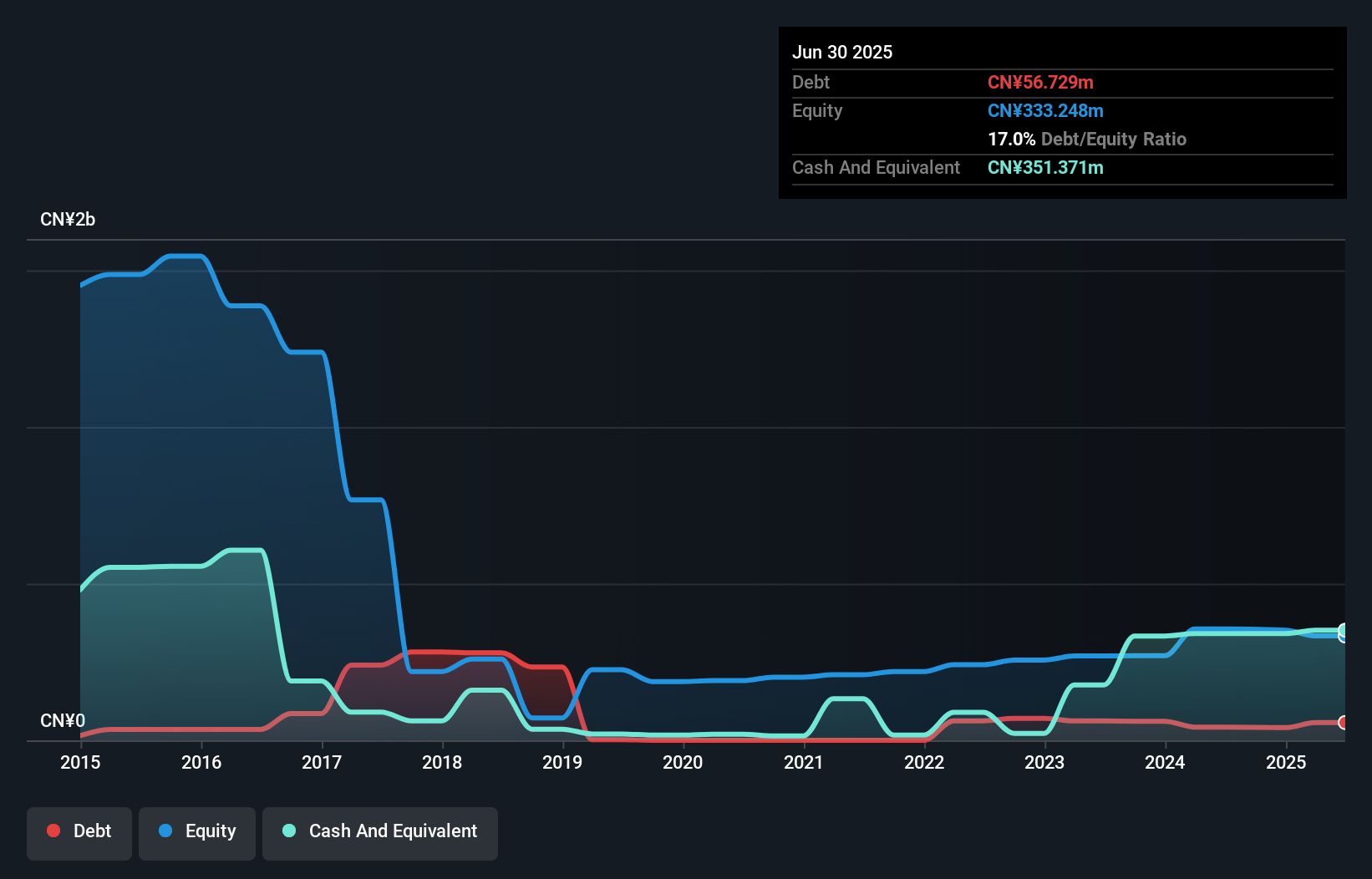
Task: Click the red debt value CN¥56.729m in the tooltip
Action: click(x=1040, y=83)
